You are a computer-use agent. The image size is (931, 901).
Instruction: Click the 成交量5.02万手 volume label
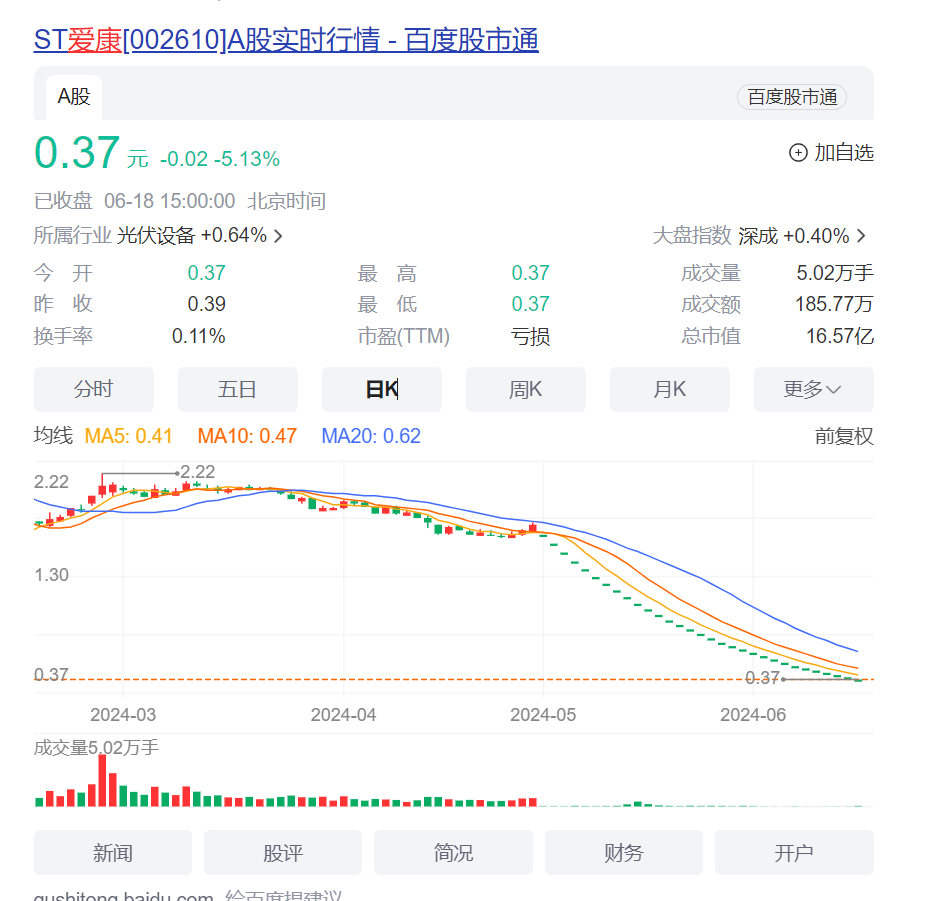pos(96,748)
